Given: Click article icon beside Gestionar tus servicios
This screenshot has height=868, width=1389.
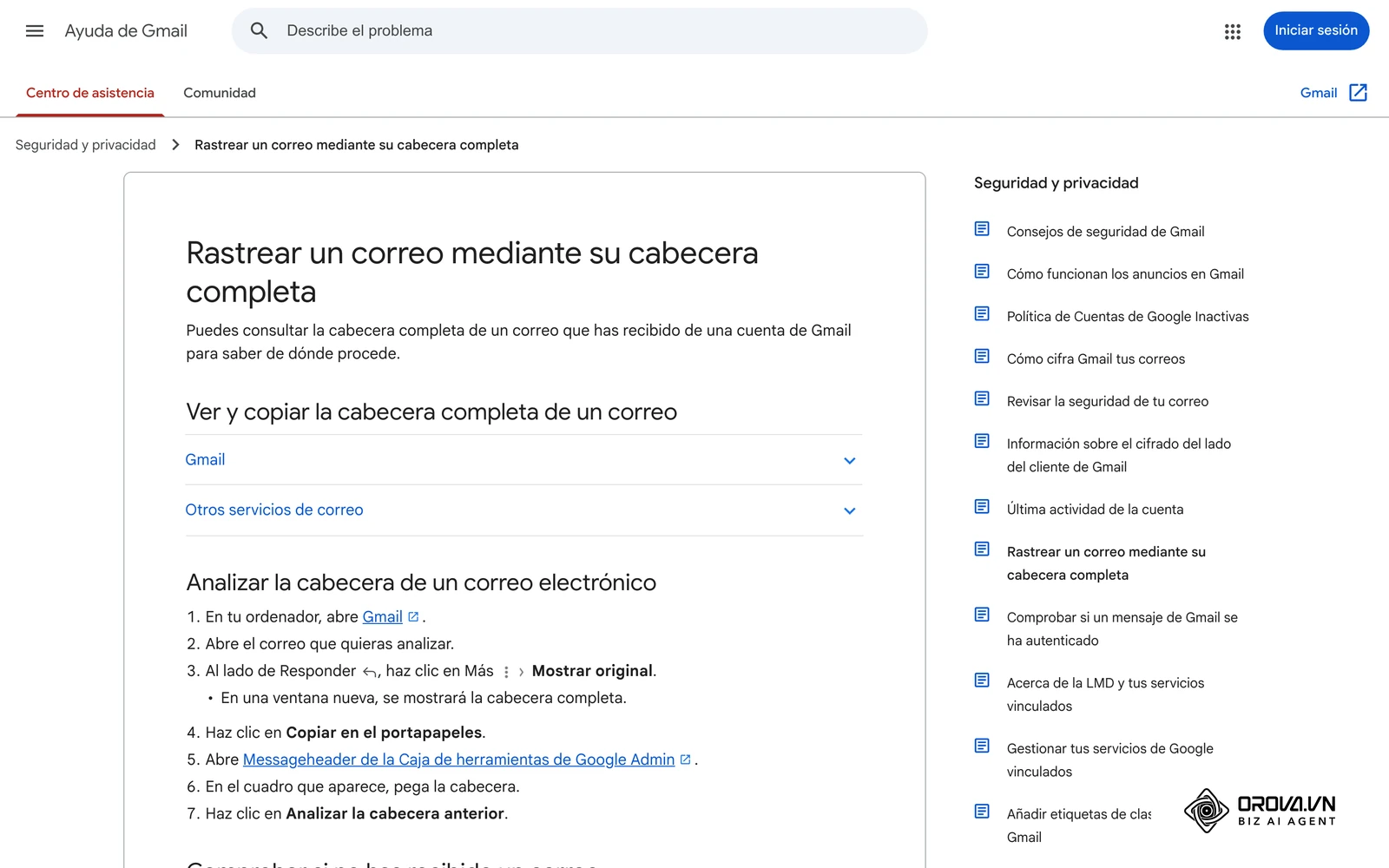Looking at the screenshot, I should click(x=982, y=746).
